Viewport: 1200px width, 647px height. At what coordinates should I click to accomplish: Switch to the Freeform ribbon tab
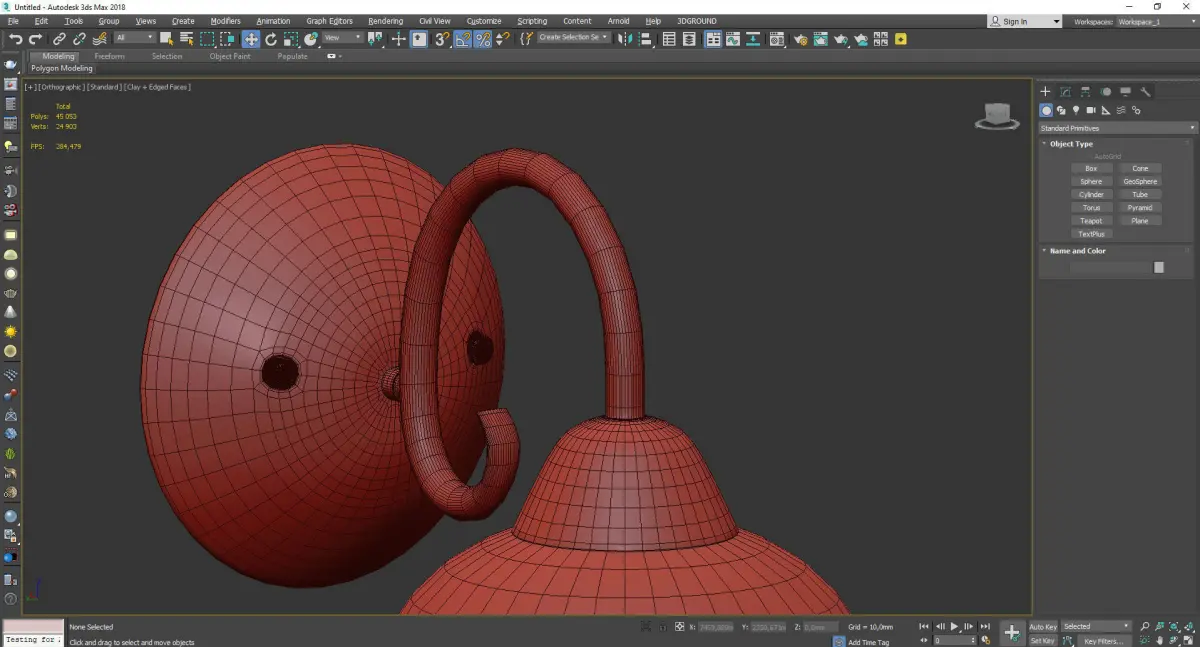point(109,56)
